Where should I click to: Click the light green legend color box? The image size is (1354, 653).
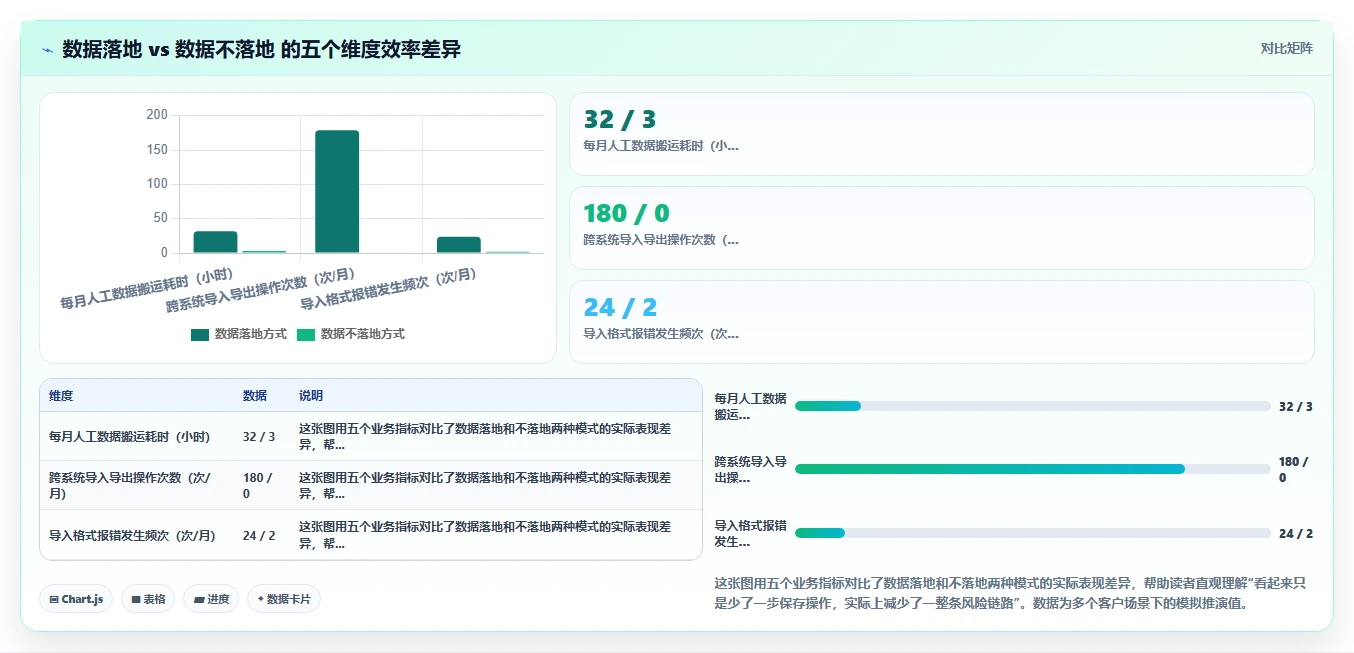tap(306, 335)
